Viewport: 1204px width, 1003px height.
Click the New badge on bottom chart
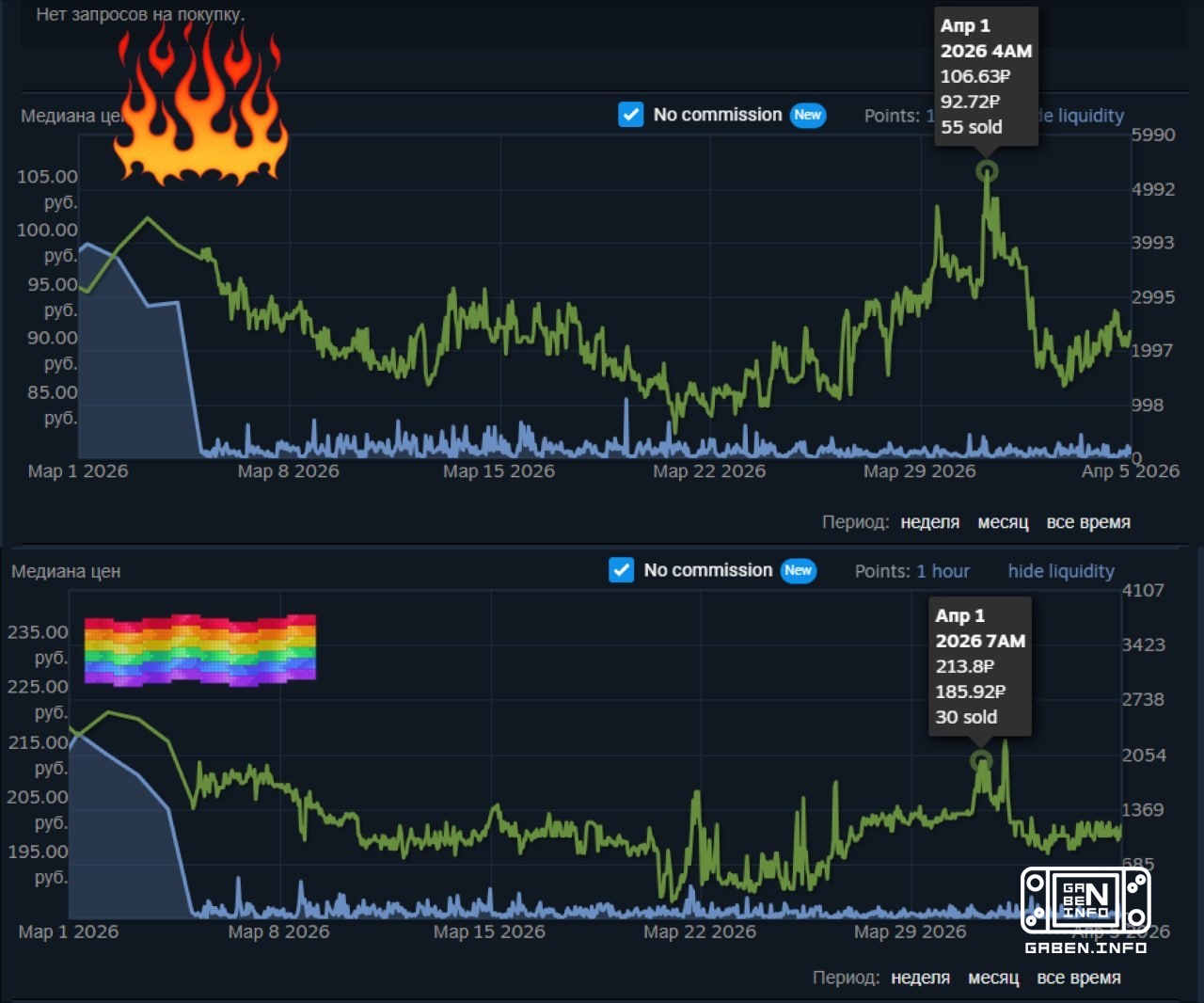[x=797, y=570]
